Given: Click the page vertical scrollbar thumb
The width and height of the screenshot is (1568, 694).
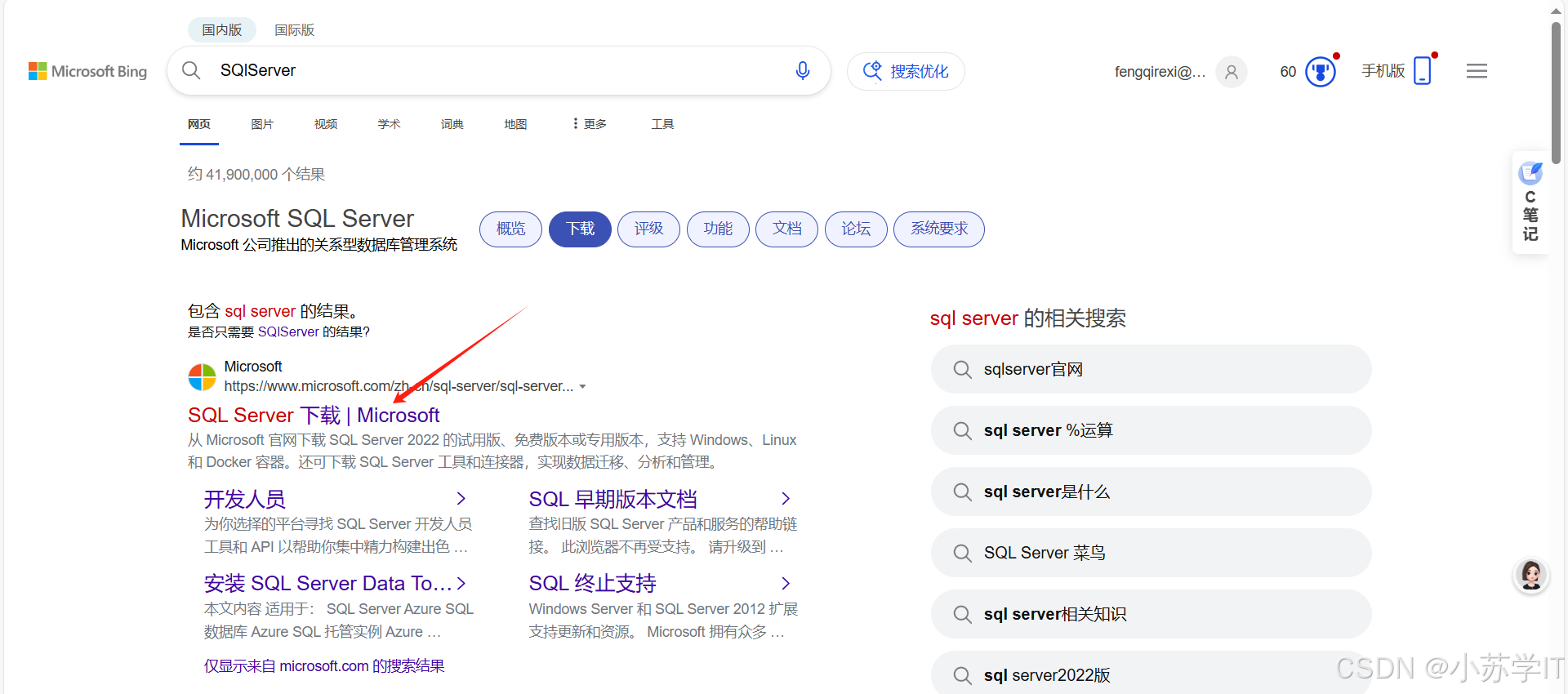Looking at the screenshot, I should (1557, 92).
